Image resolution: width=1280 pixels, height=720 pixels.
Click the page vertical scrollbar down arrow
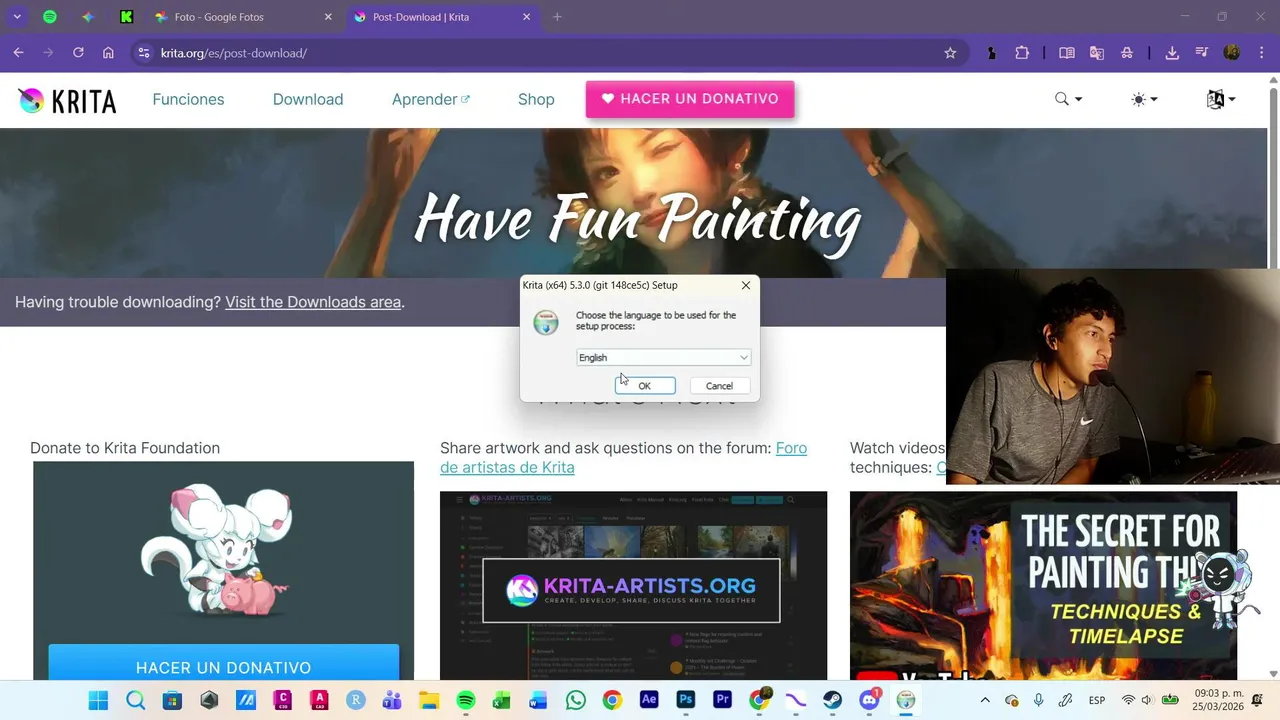coord(1273,674)
